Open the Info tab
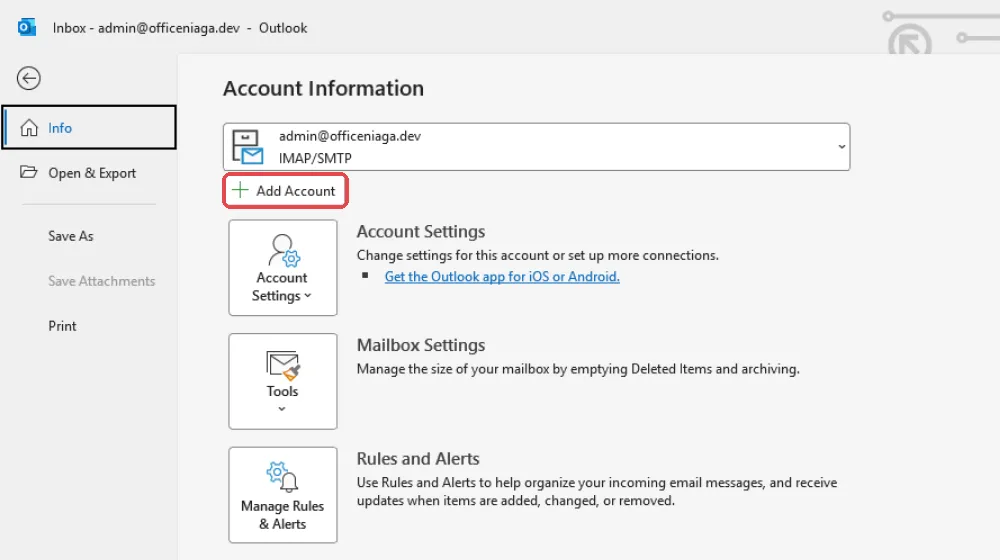The image size is (1000, 560). pyautogui.click(x=89, y=128)
